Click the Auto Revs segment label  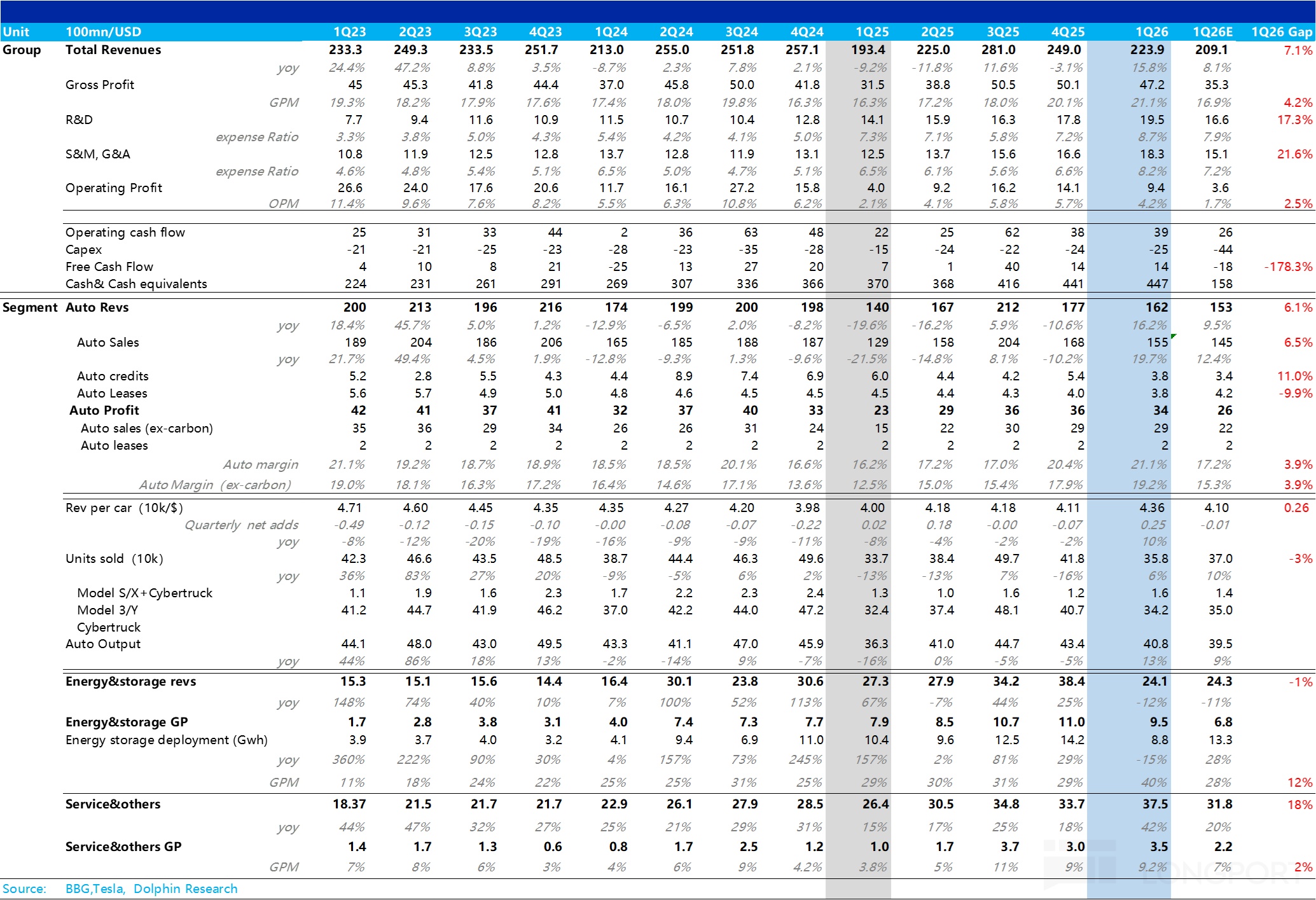coord(97,307)
